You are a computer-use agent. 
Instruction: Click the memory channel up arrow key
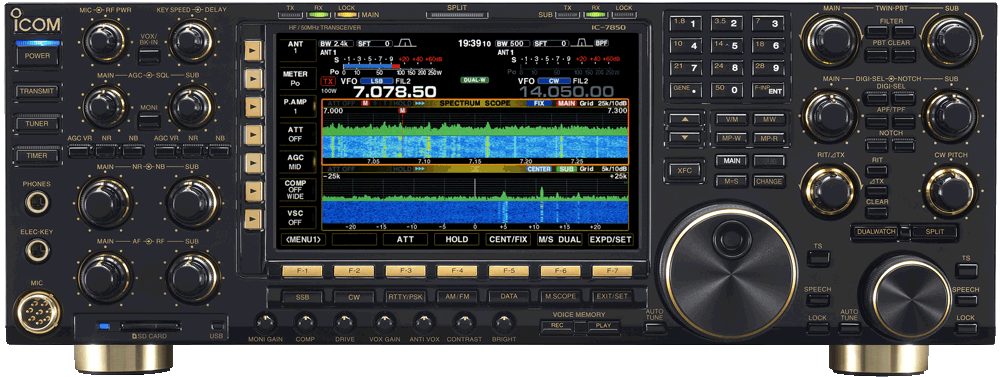coord(684,120)
